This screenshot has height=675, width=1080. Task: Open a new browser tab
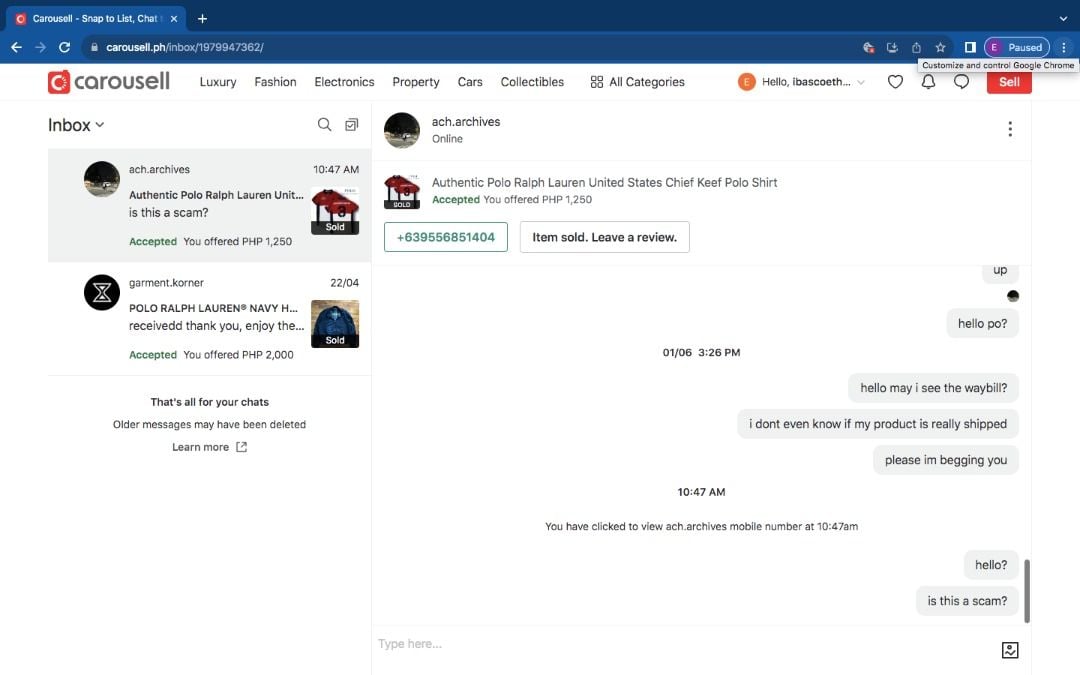202,19
